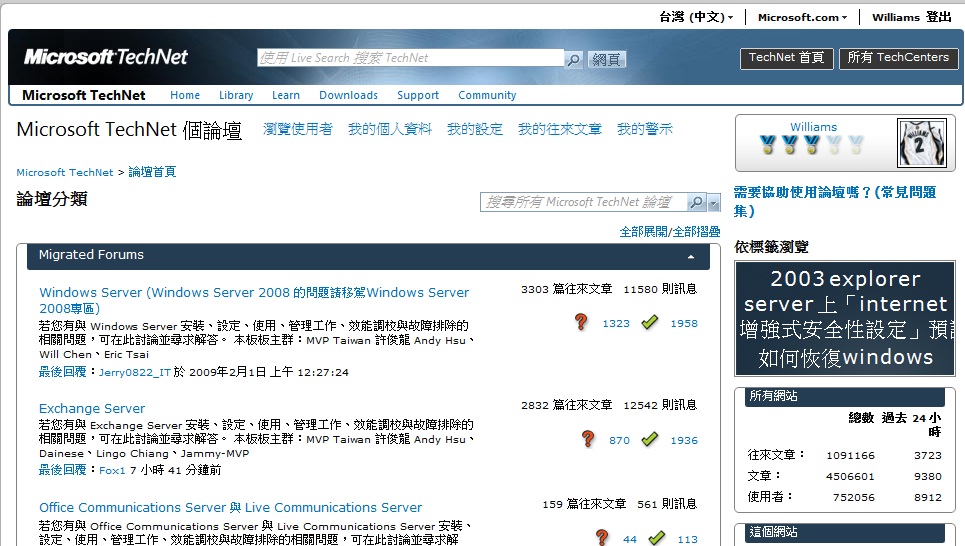This screenshot has height=546, width=965.
Task: Click the TechNet 首頁 button
Action: [x=786, y=58]
